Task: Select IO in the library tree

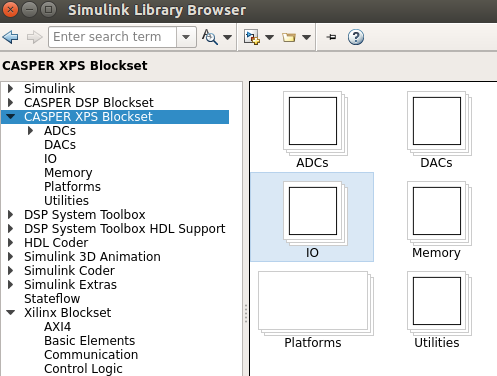Action: pos(51,159)
